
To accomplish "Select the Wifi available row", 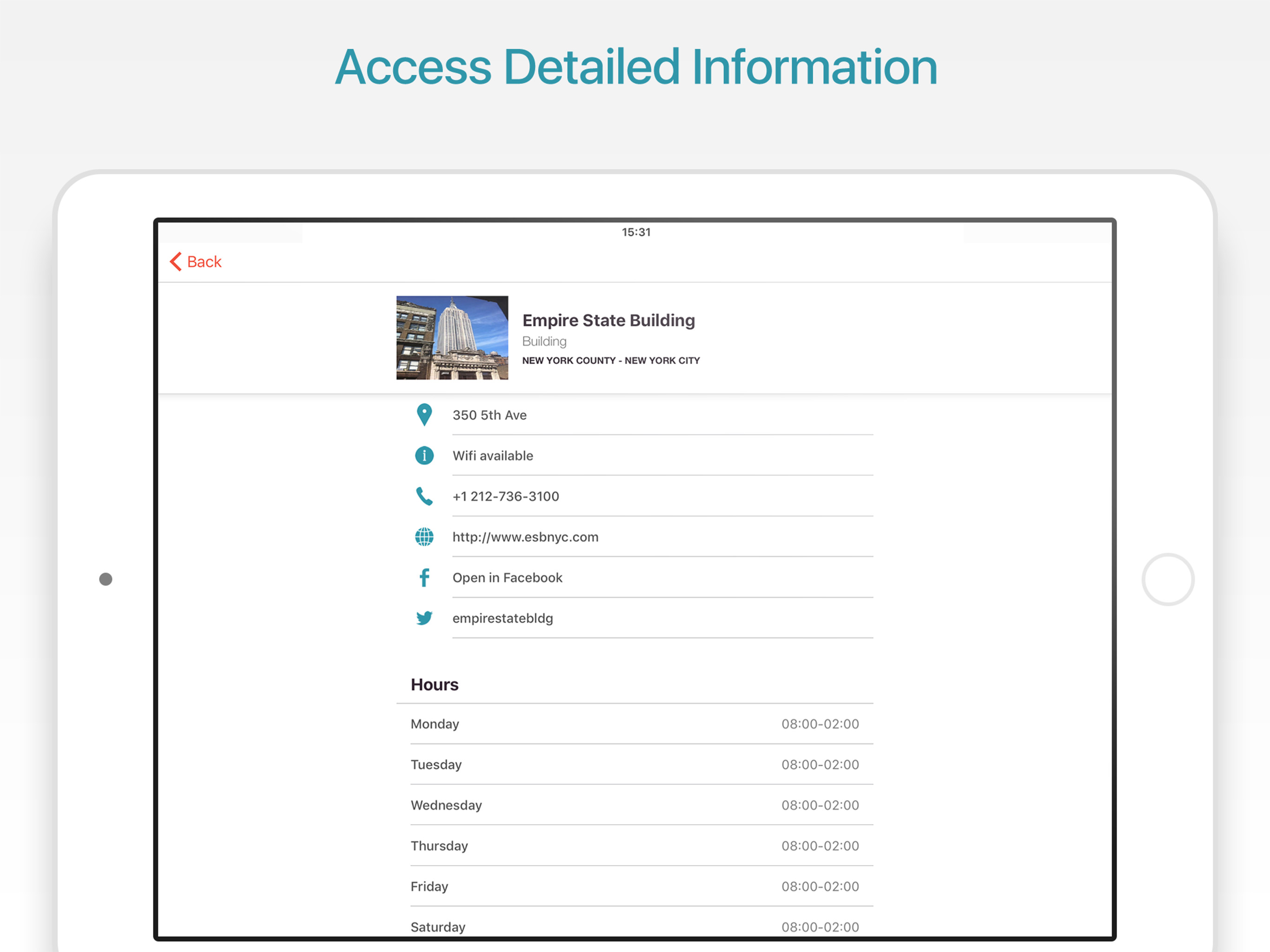I will (493, 456).
